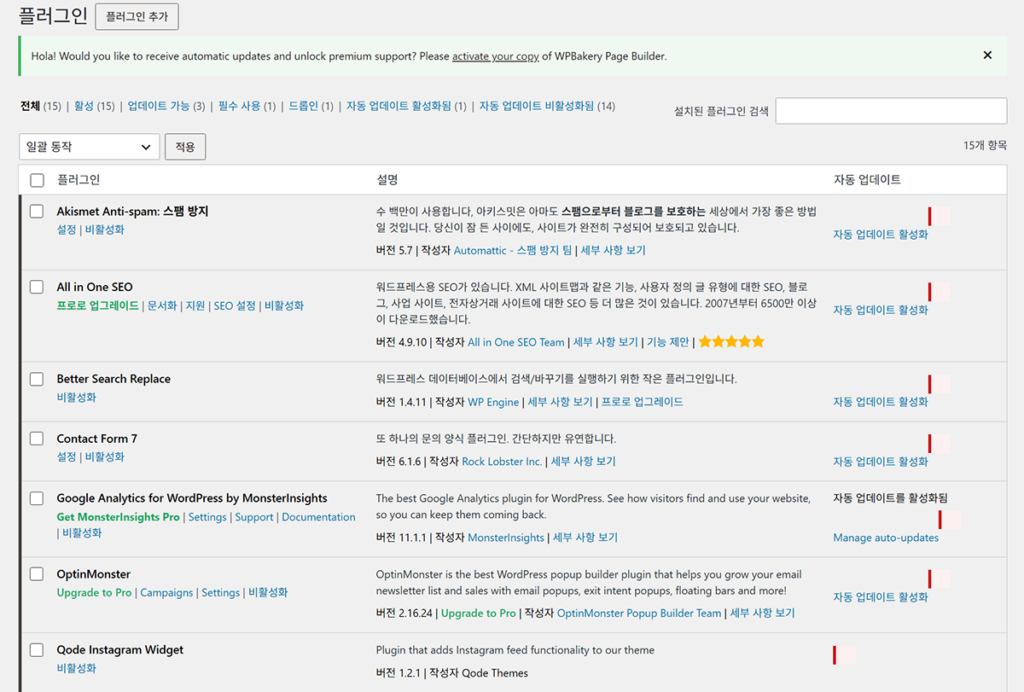Enable auto-update for All in One SEO

click(880, 310)
